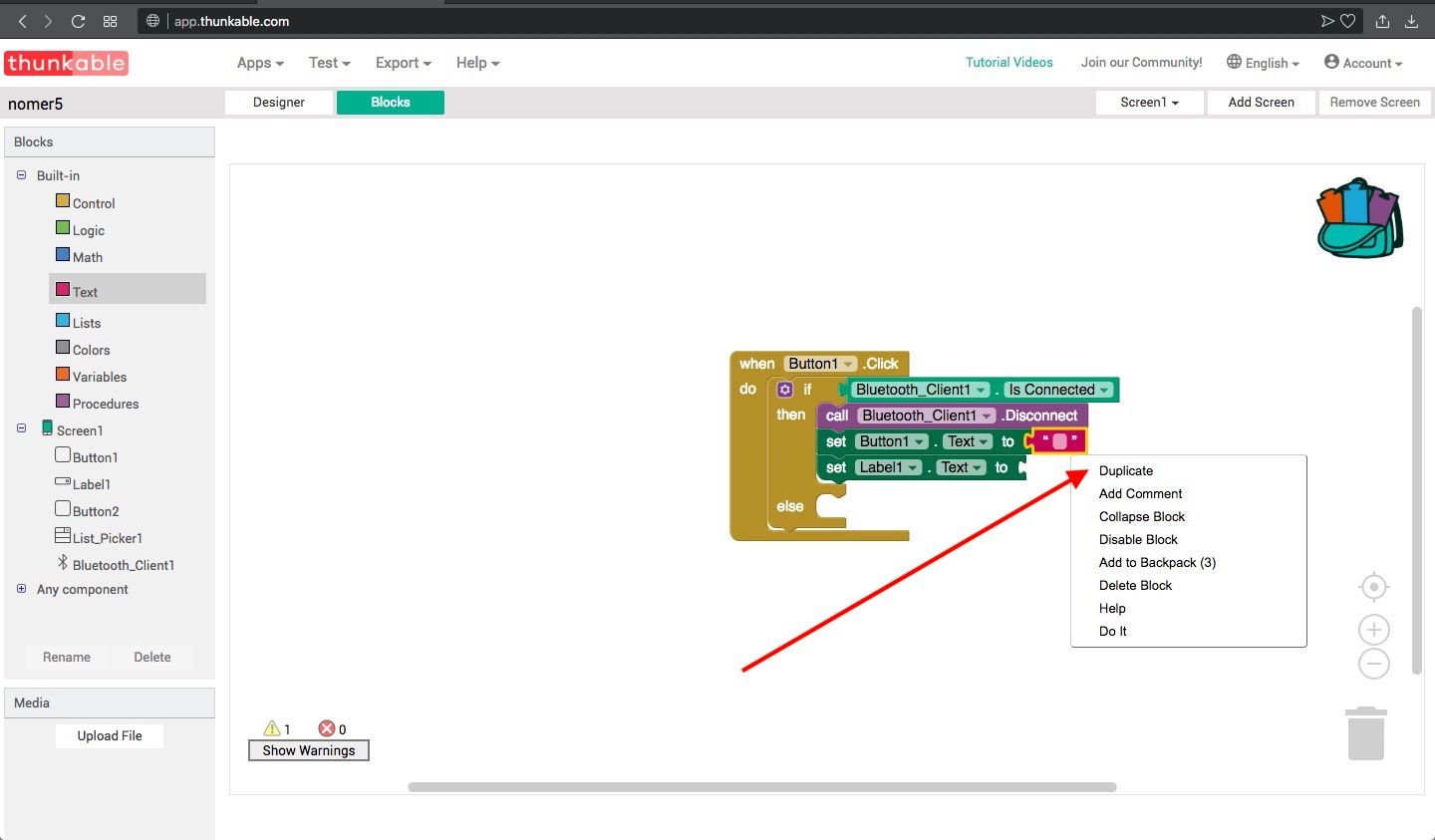Choose Add to Backpack (3)
The height and width of the screenshot is (840, 1435).
(1157, 562)
